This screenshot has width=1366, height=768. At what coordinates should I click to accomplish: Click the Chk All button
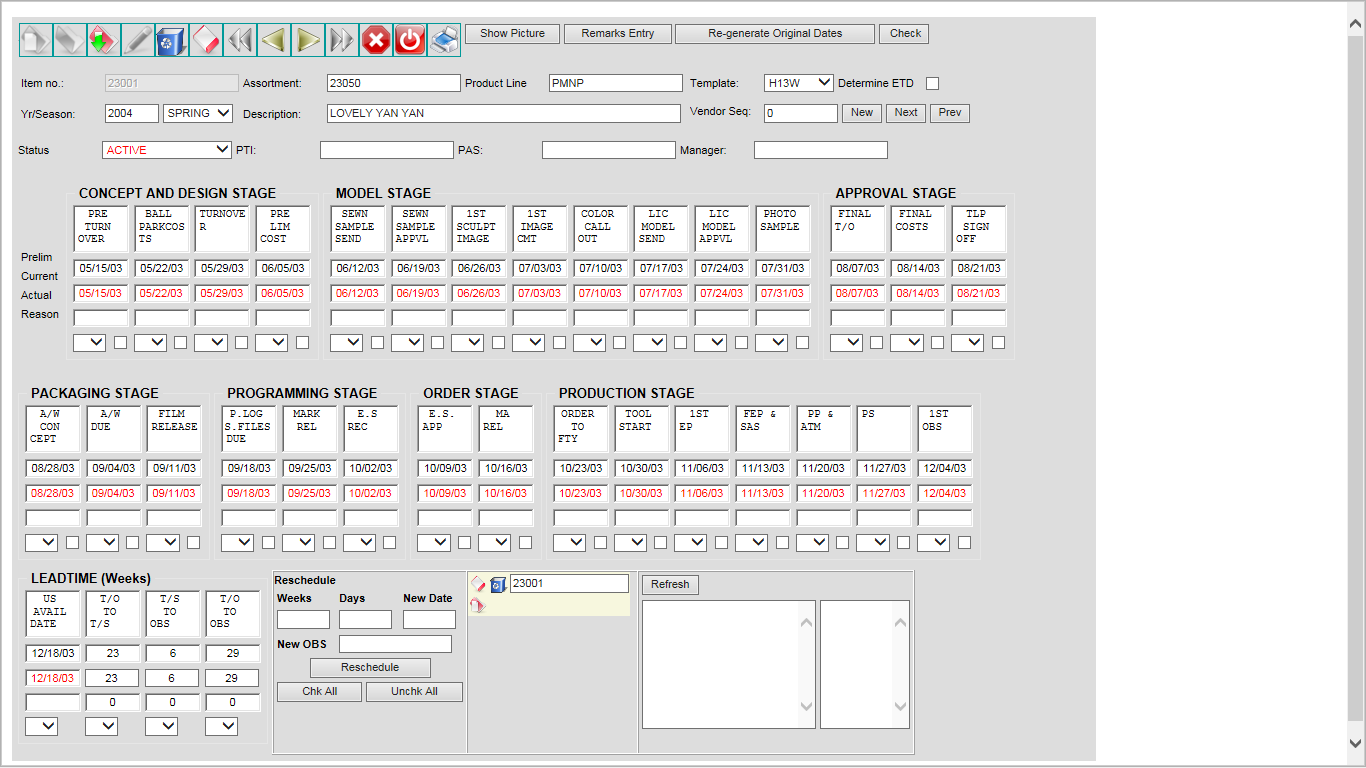(319, 692)
